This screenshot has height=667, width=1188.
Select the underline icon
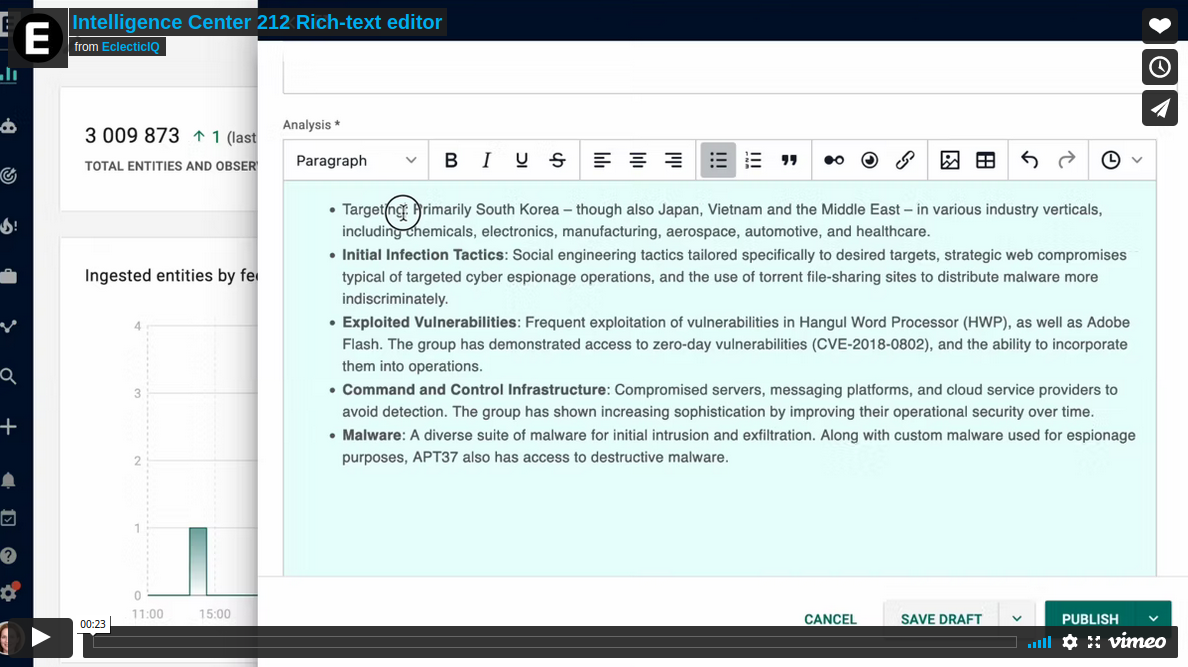point(521,160)
